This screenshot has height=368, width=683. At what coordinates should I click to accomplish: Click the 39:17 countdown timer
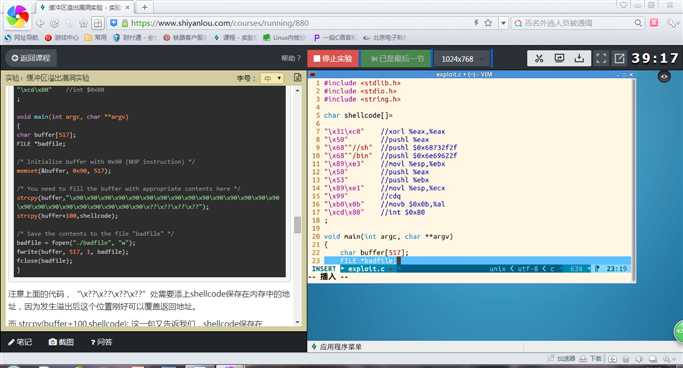(x=655, y=58)
